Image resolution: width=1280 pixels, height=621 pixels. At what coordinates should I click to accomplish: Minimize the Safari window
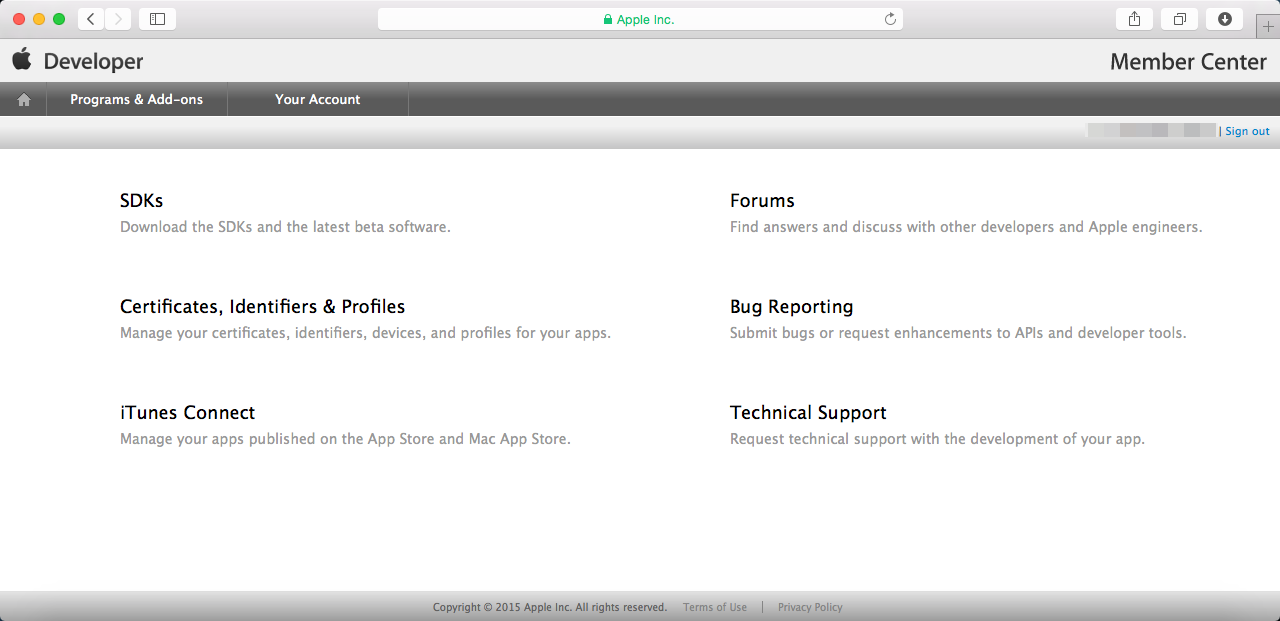39,19
